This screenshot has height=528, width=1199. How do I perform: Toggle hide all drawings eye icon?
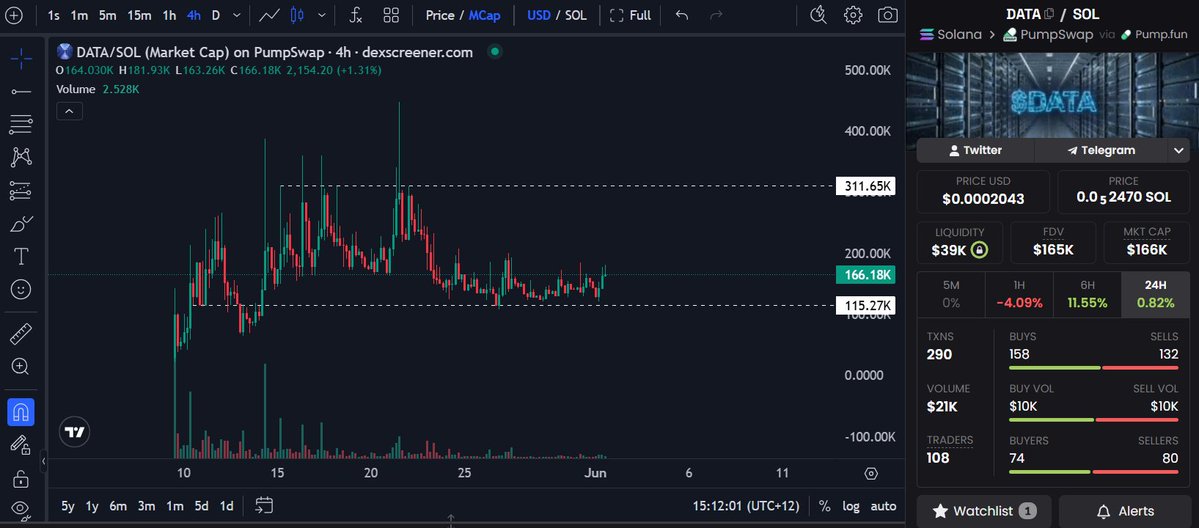point(21,508)
